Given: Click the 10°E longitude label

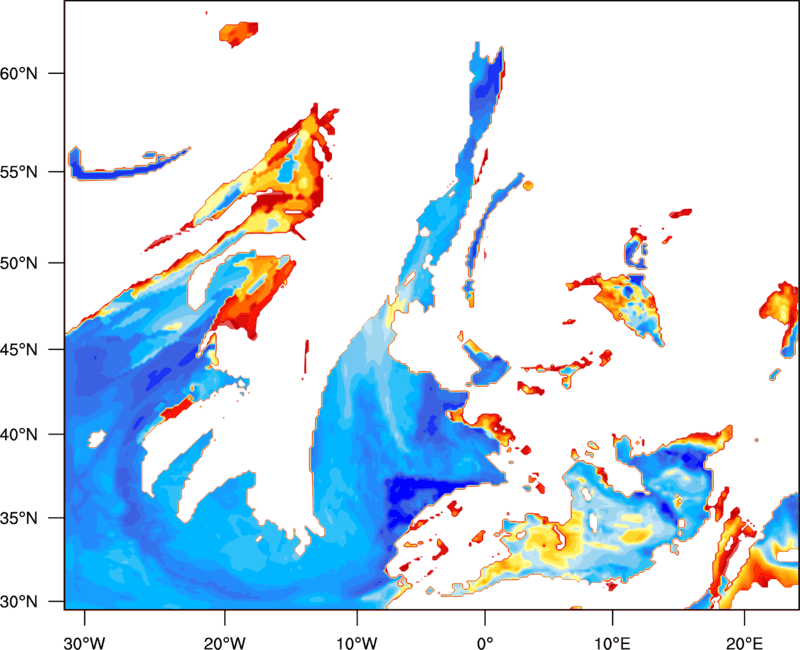Looking at the screenshot, I should (x=612, y=643).
